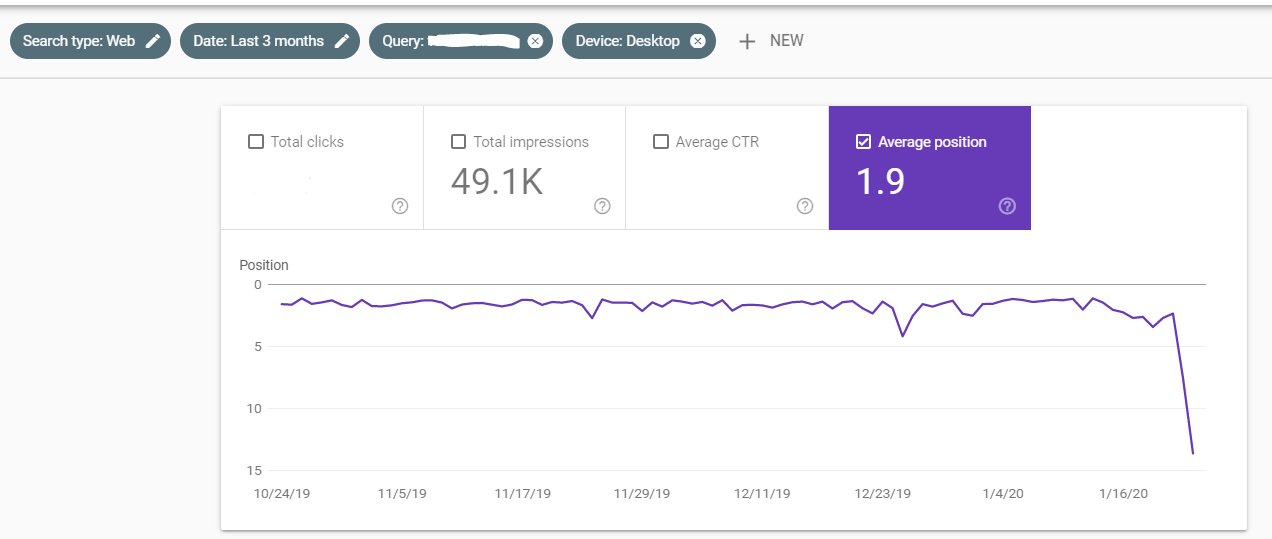Open the Query filter chip
The height and width of the screenshot is (539, 1272).
tap(461, 41)
